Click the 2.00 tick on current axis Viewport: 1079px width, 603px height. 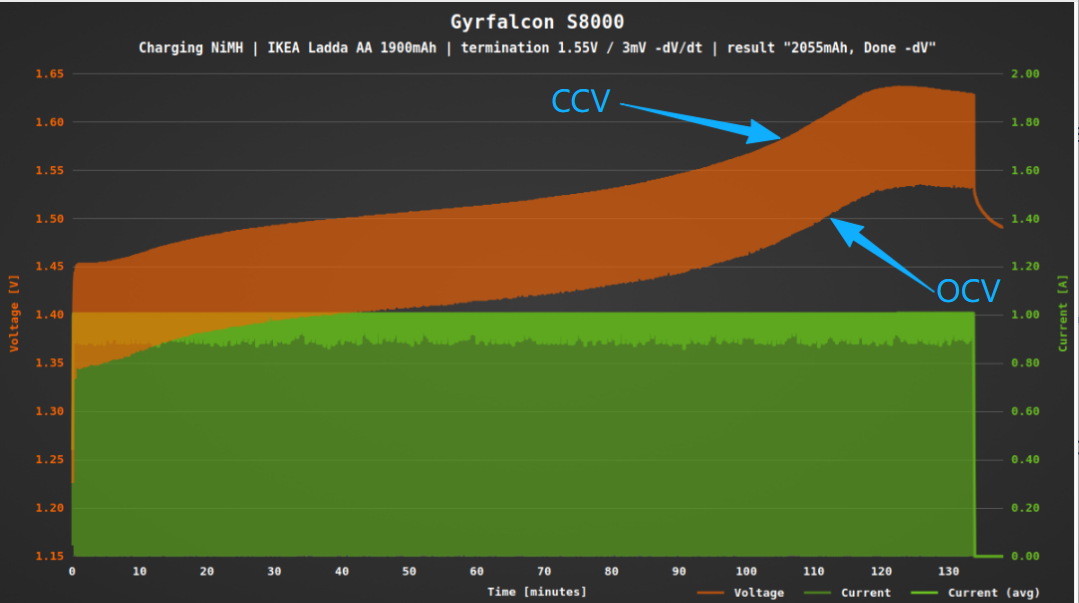click(1025, 74)
